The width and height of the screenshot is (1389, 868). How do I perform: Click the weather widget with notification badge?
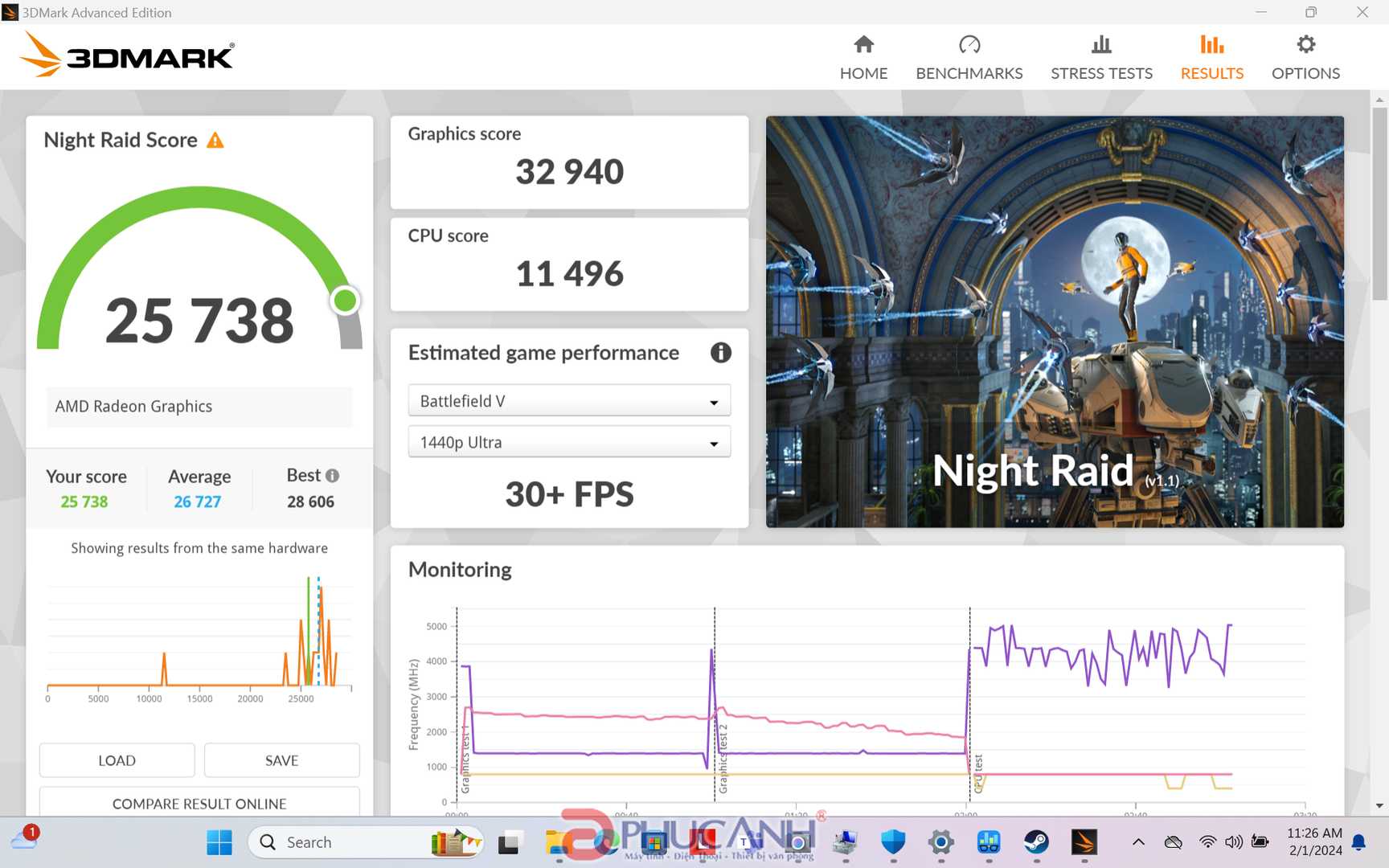[25, 839]
